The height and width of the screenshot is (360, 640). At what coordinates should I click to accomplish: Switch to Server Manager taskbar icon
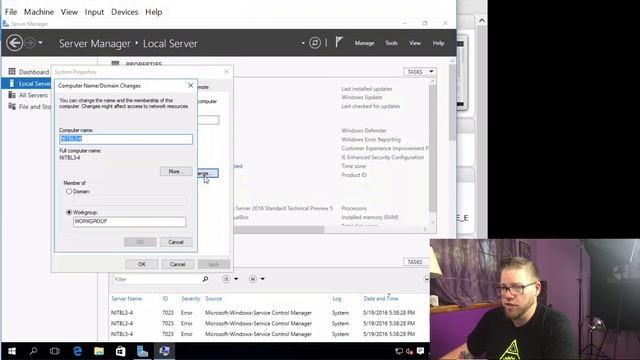point(142,351)
